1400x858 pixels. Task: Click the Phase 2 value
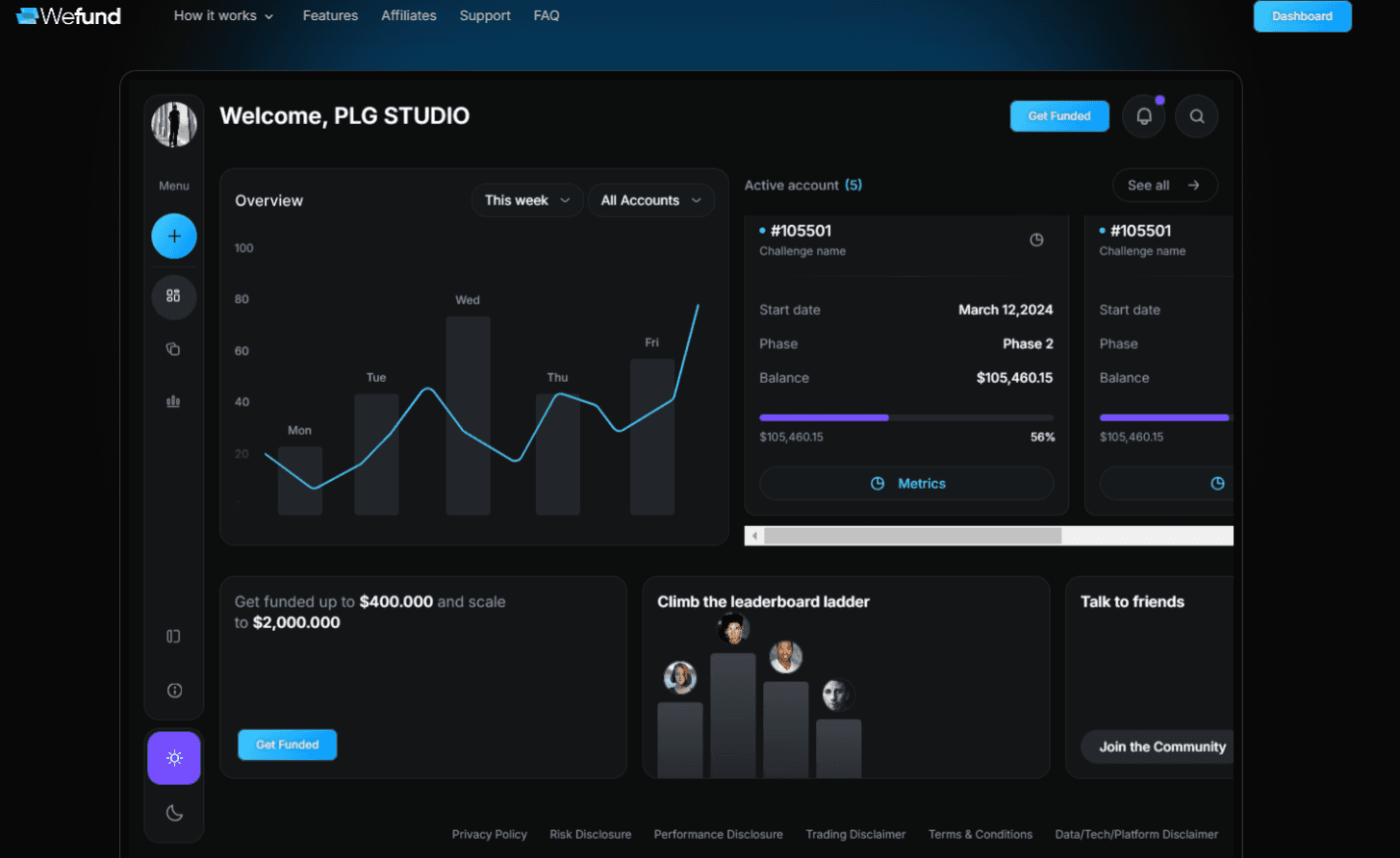pyautogui.click(x=1028, y=343)
